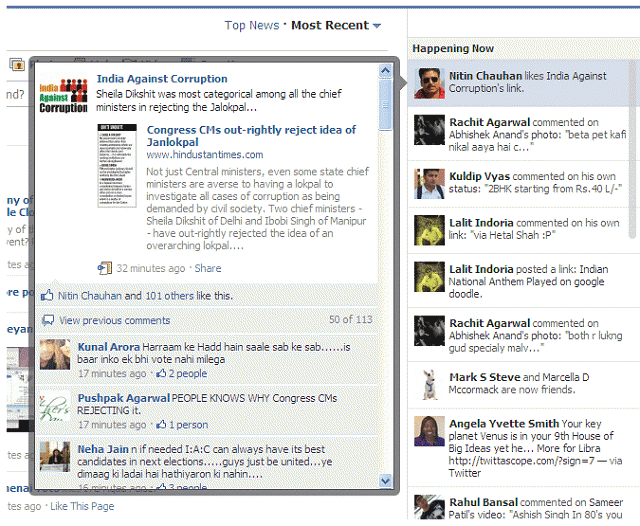Open India Against Corruption page link

[162, 78]
